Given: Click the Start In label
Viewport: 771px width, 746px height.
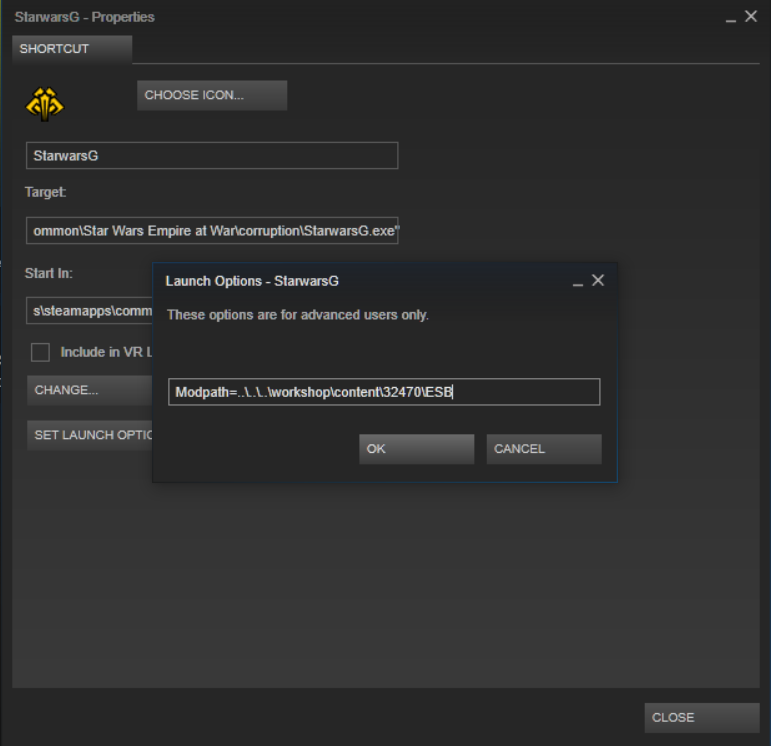Looking at the screenshot, I should [49, 273].
